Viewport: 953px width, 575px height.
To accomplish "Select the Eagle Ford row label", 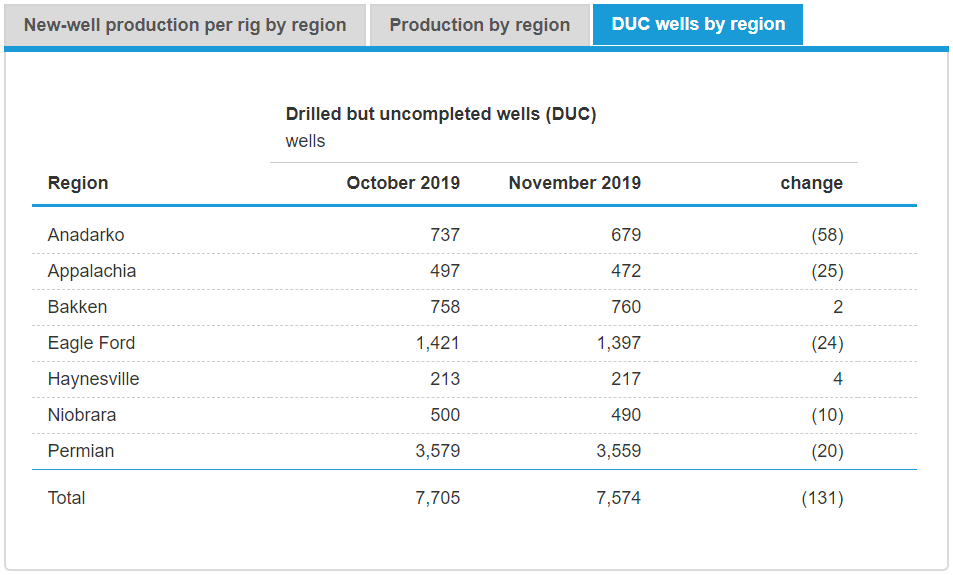I will (x=91, y=343).
